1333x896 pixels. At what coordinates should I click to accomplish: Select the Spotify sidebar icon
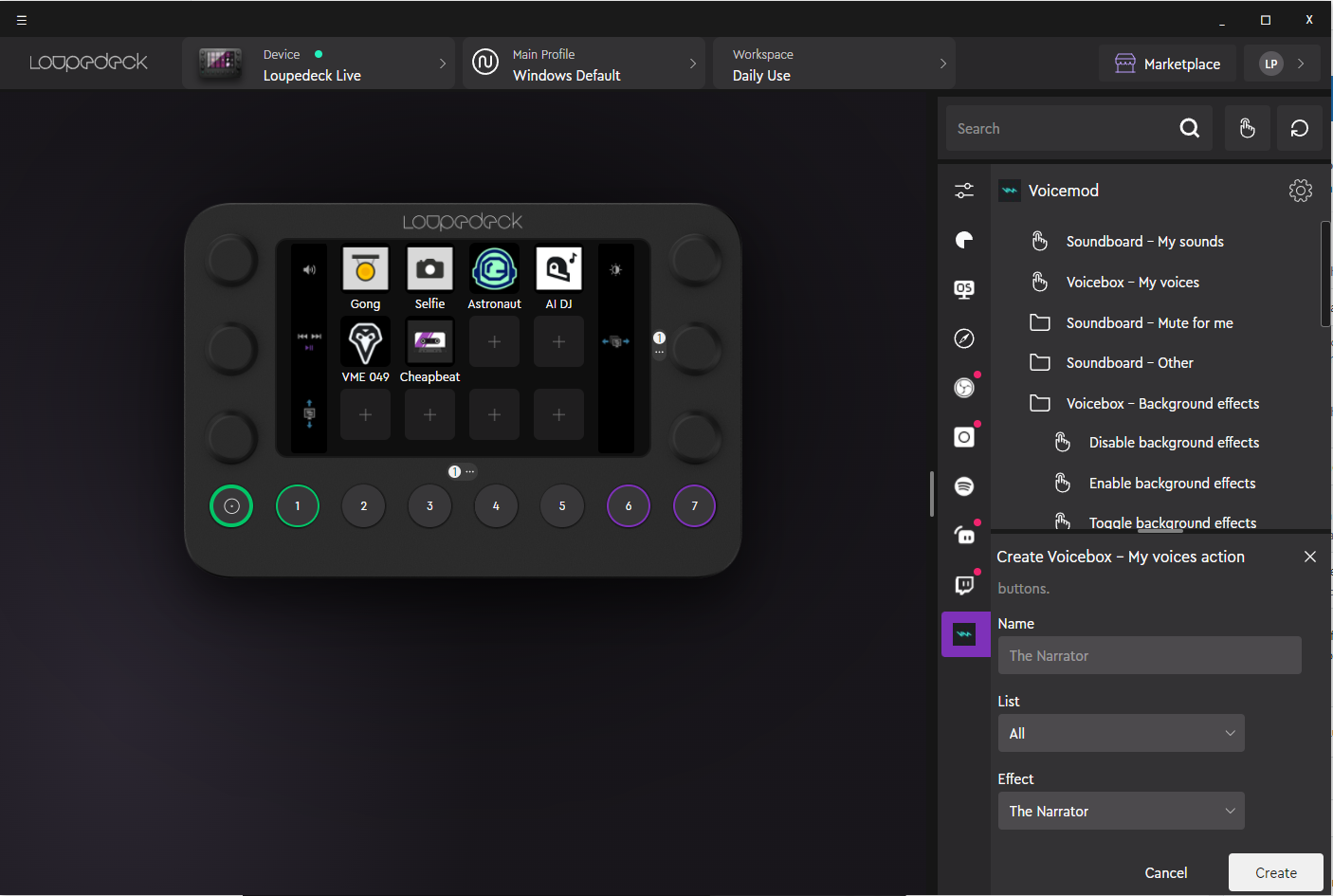pos(964,486)
